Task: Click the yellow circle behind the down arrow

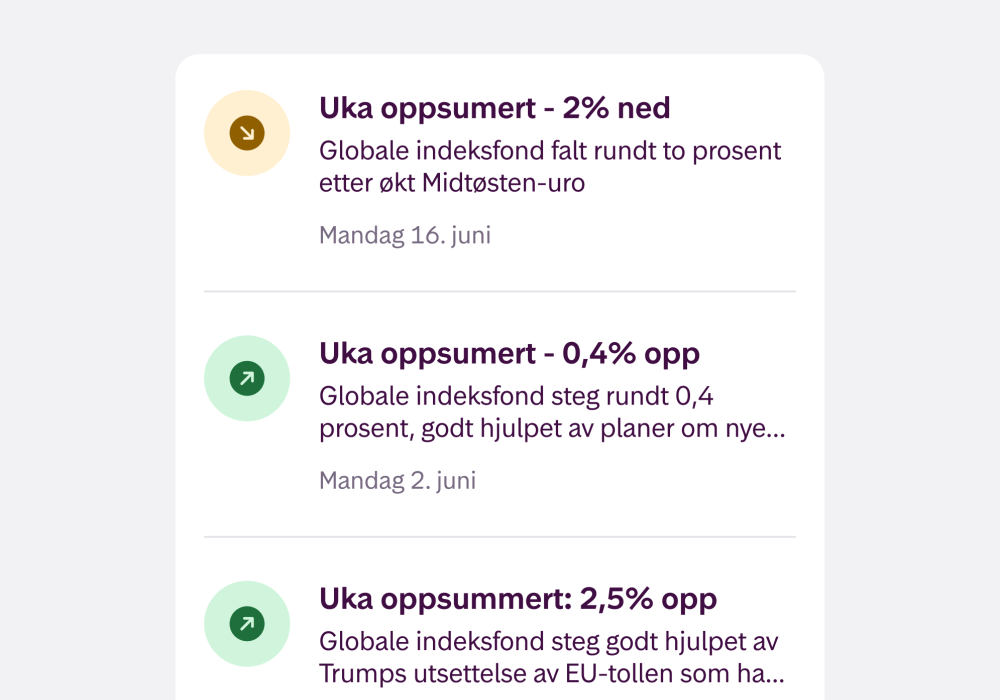Action: (247, 133)
